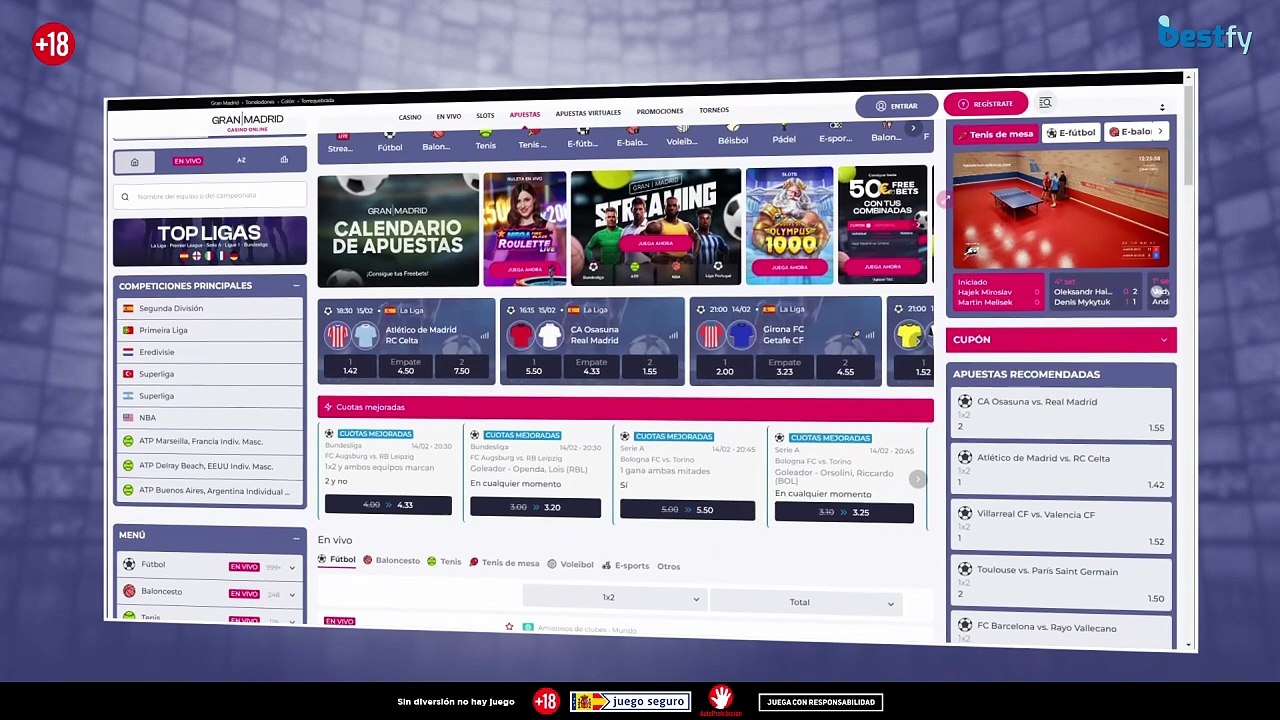Viewport: 1280px width, 720px height.
Task: Click the search magnifier icon in sidebar
Action: 125,196
